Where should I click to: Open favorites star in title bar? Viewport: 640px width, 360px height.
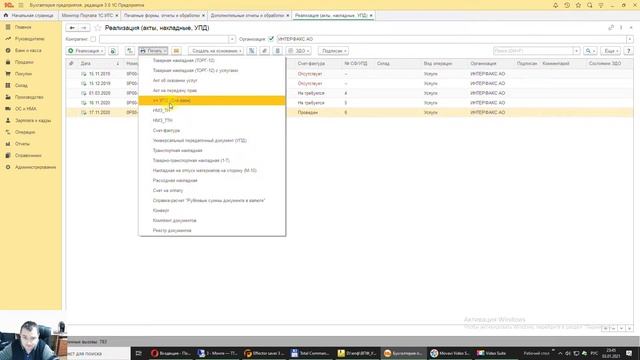(x=578, y=5)
